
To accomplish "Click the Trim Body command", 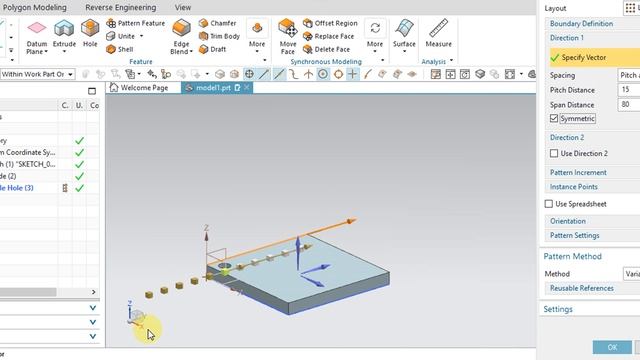I will [x=219, y=36].
